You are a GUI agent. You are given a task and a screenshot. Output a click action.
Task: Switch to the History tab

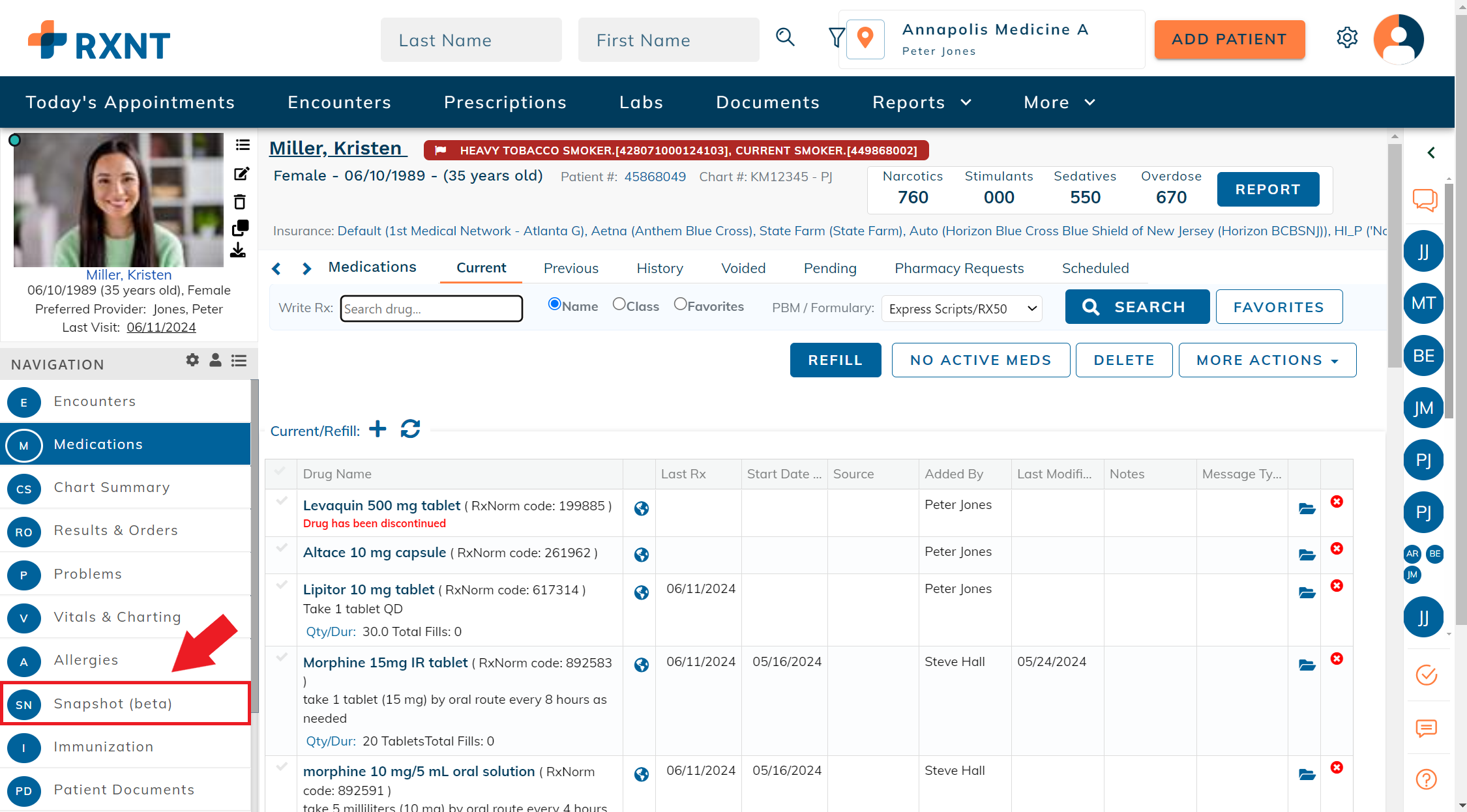[660, 268]
